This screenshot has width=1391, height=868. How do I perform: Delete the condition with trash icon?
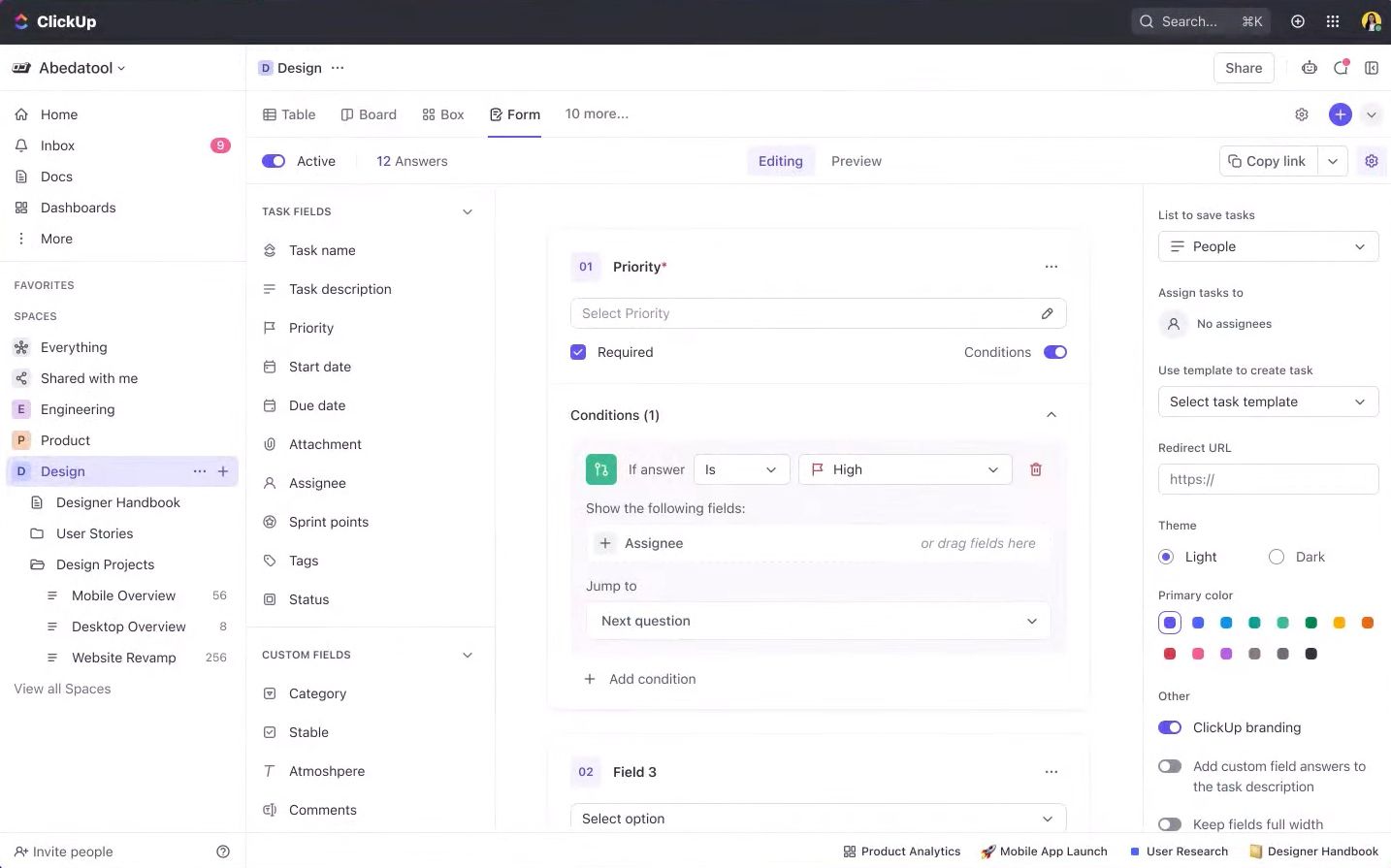[x=1035, y=469]
